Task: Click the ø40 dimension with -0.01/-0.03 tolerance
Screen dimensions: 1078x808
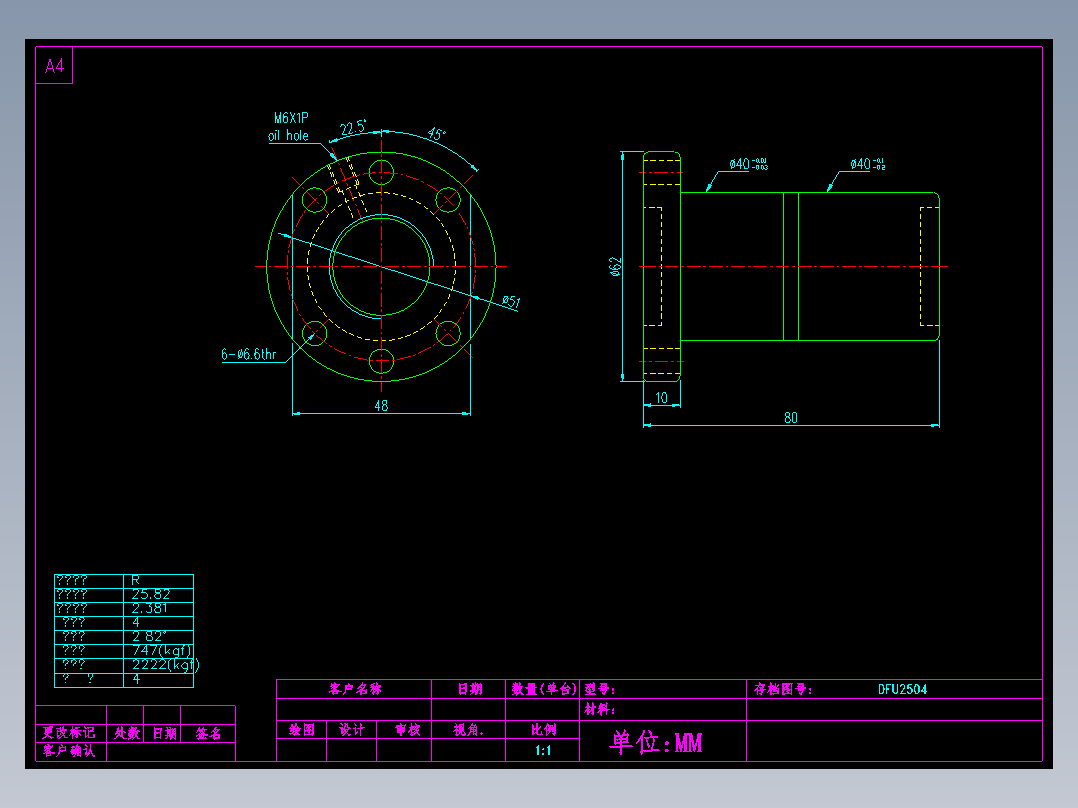Action: 748,164
